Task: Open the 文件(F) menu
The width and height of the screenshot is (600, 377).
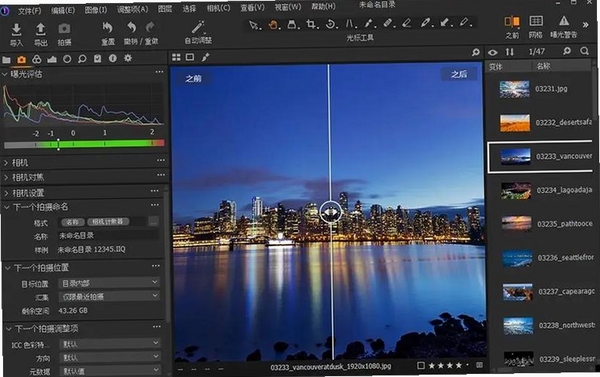Action: coord(29,11)
